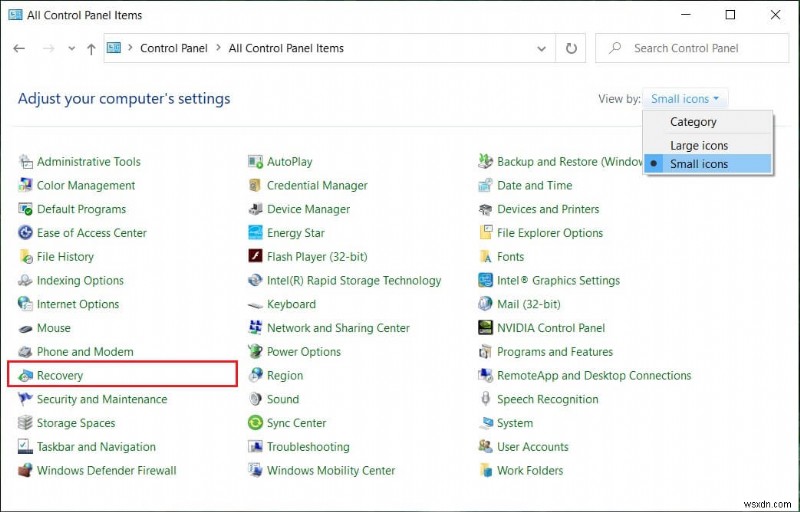This screenshot has height=512, width=800.
Task: Choose Category from the view menu
Action: click(x=693, y=122)
